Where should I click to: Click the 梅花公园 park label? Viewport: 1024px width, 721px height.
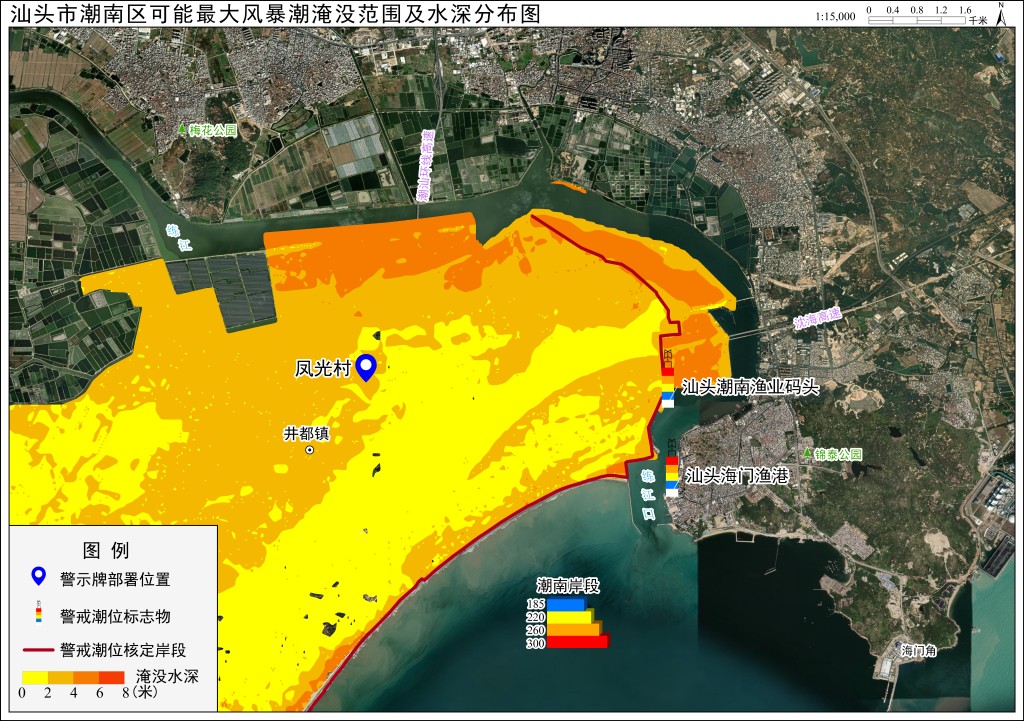(x=213, y=130)
